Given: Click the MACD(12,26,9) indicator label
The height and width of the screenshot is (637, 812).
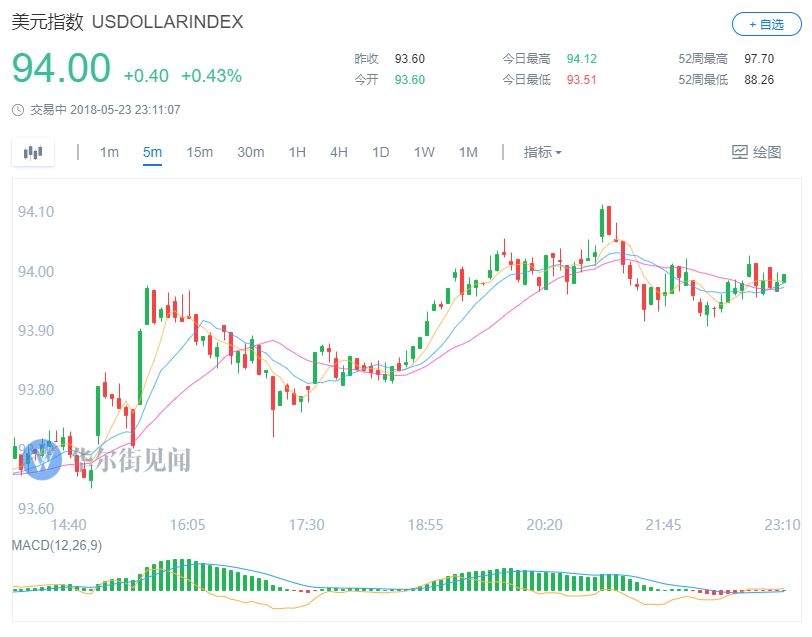Looking at the screenshot, I should (57, 545).
